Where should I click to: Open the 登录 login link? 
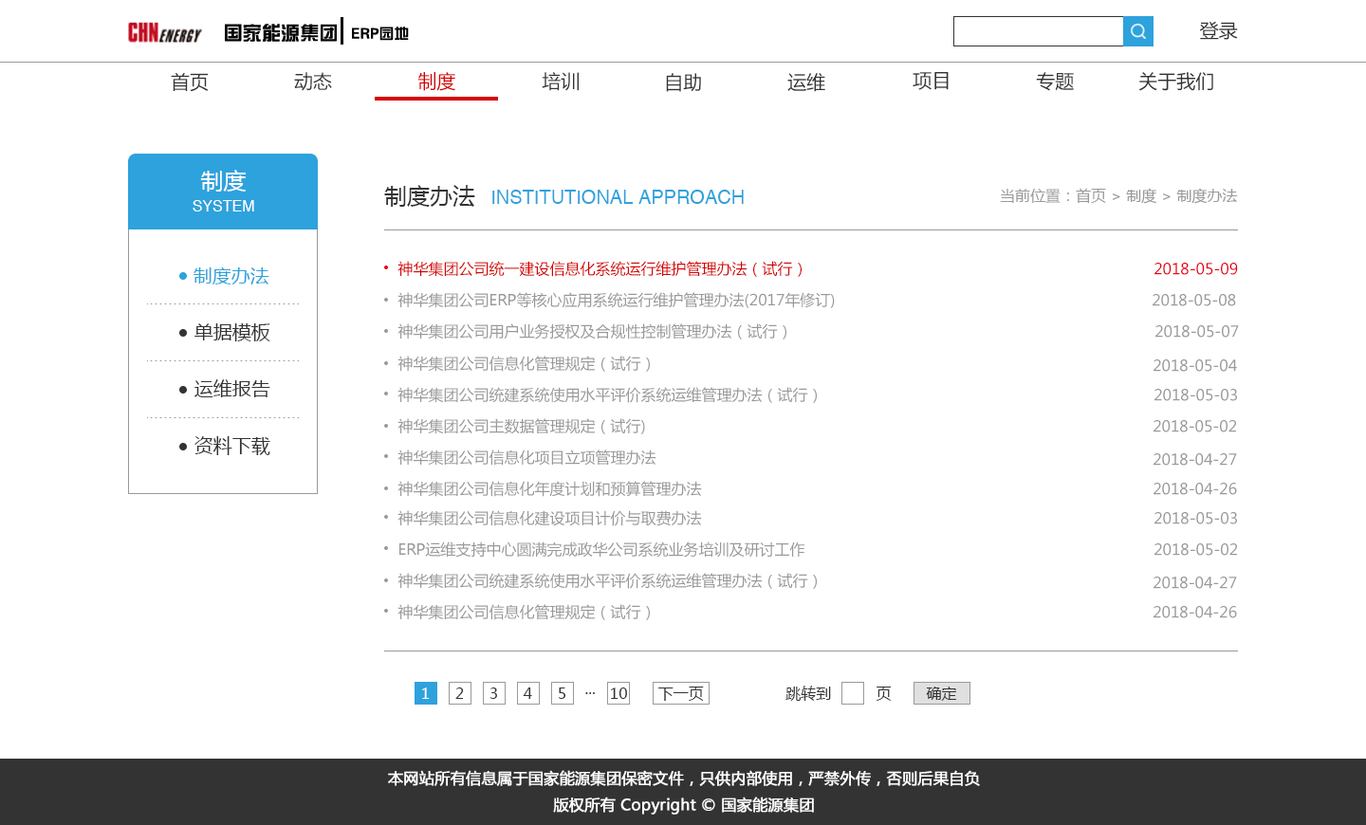point(1218,31)
